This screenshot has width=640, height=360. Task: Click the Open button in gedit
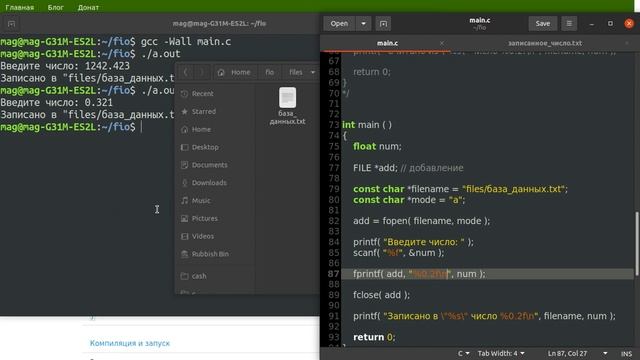(339, 24)
